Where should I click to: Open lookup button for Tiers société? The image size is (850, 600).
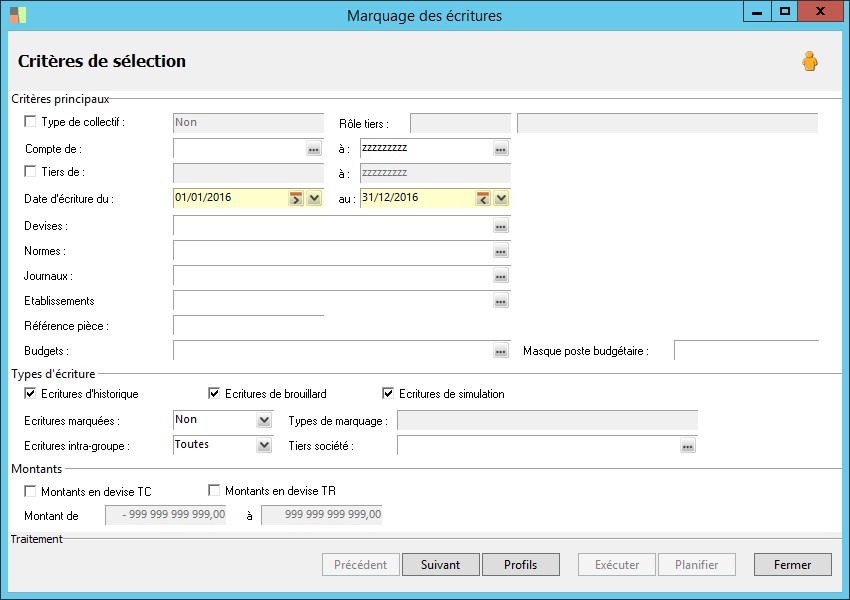point(687,446)
